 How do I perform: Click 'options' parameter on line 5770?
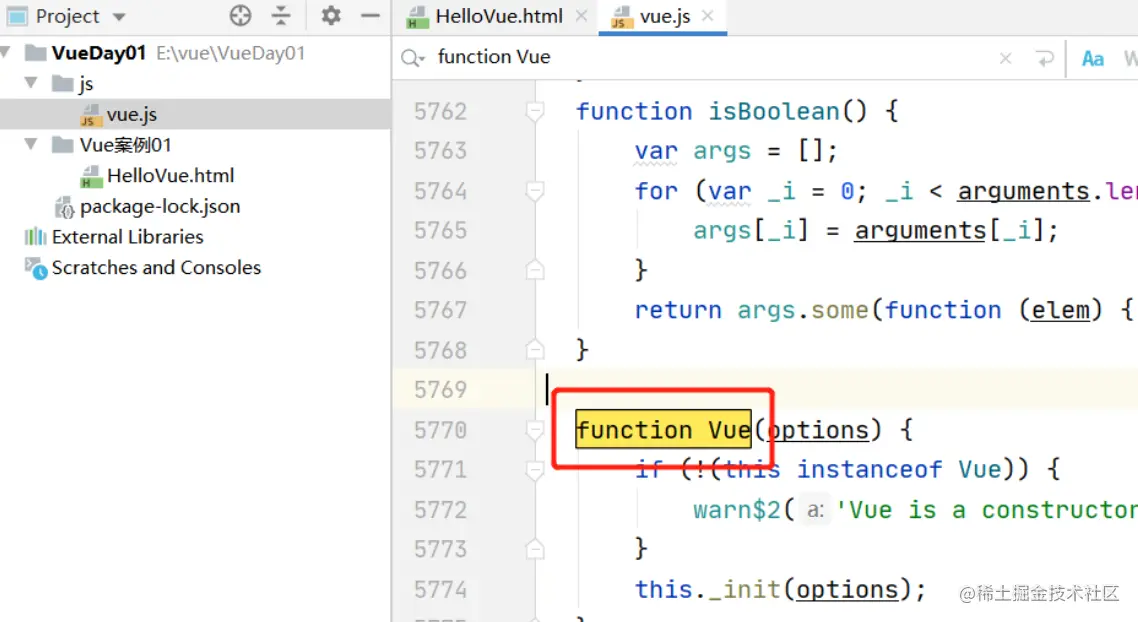pos(818,430)
